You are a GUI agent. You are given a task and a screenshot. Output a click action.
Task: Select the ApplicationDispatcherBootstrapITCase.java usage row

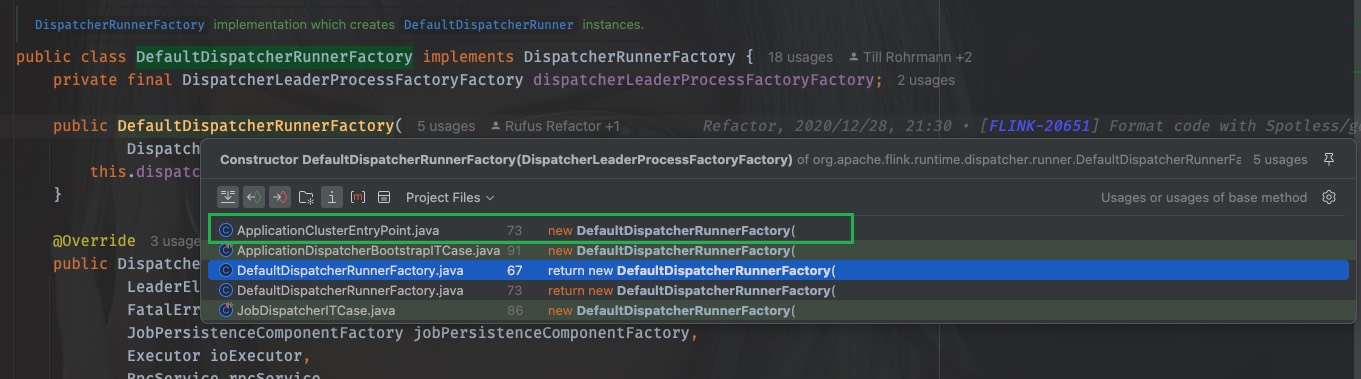[x=778, y=250]
